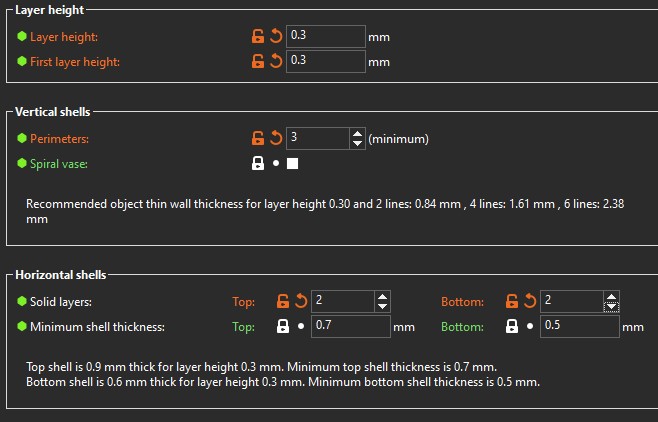The image size is (658, 422).
Task: Click the Solid layers setting label
Action: tap(61, 301)
